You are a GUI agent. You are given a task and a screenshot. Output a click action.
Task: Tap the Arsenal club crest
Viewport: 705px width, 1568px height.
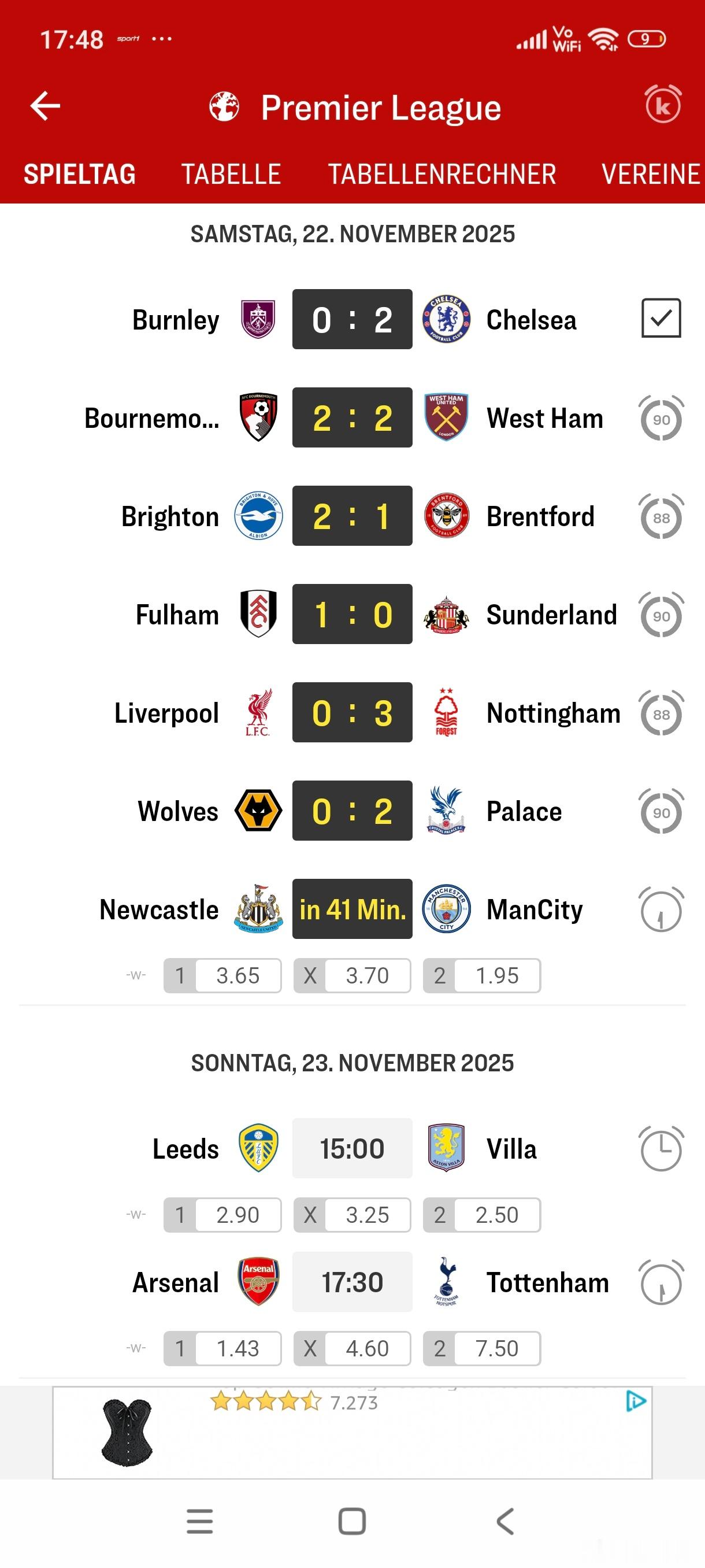(x=258, y=1282)
